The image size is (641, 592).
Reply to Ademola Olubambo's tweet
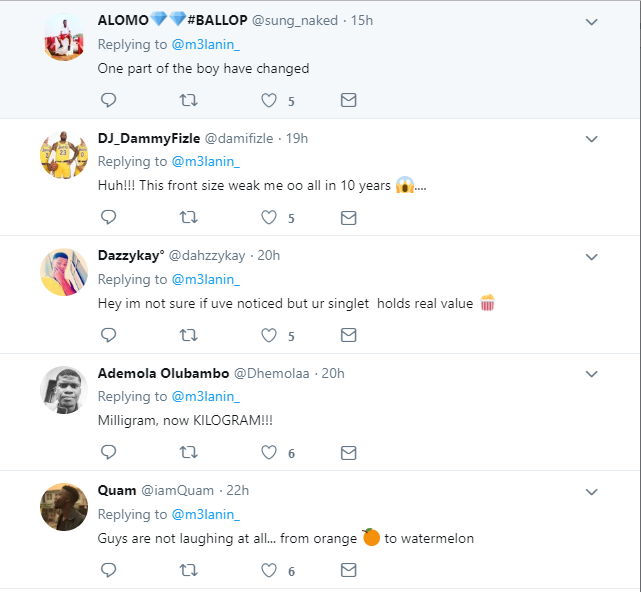pos(109,453)
